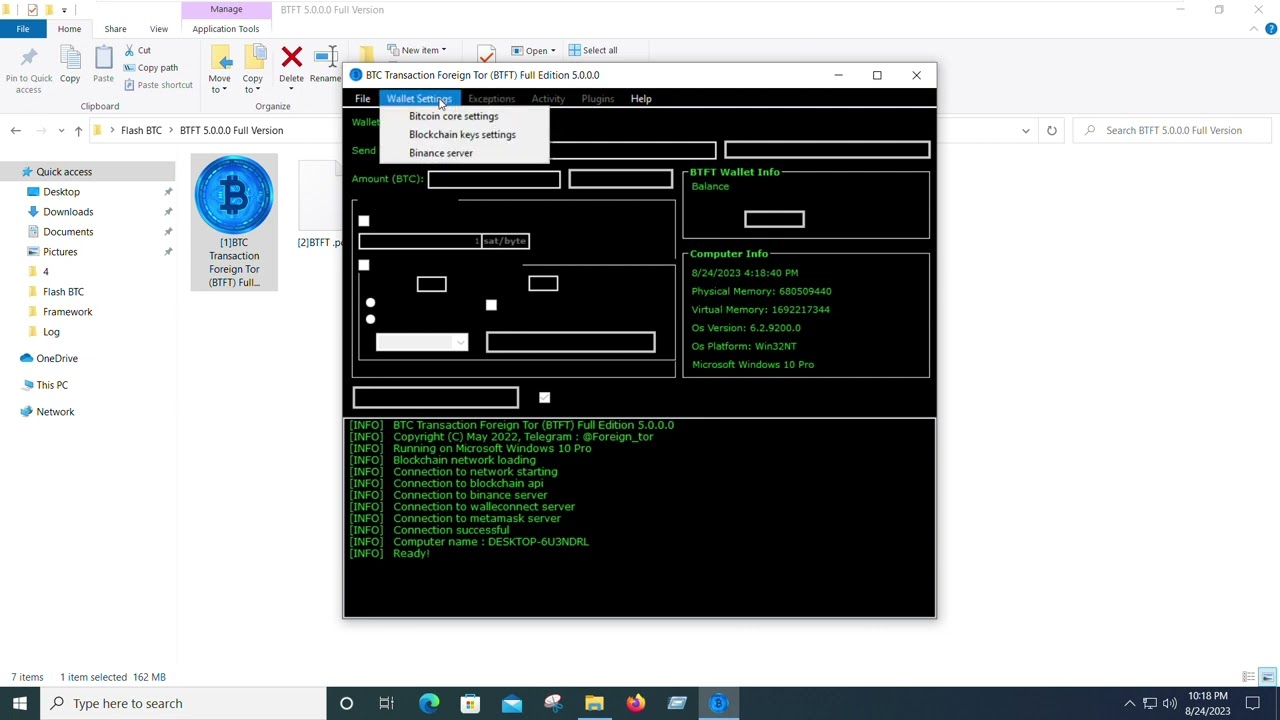Uncheck the checked box above the log

tap(544, 398)
